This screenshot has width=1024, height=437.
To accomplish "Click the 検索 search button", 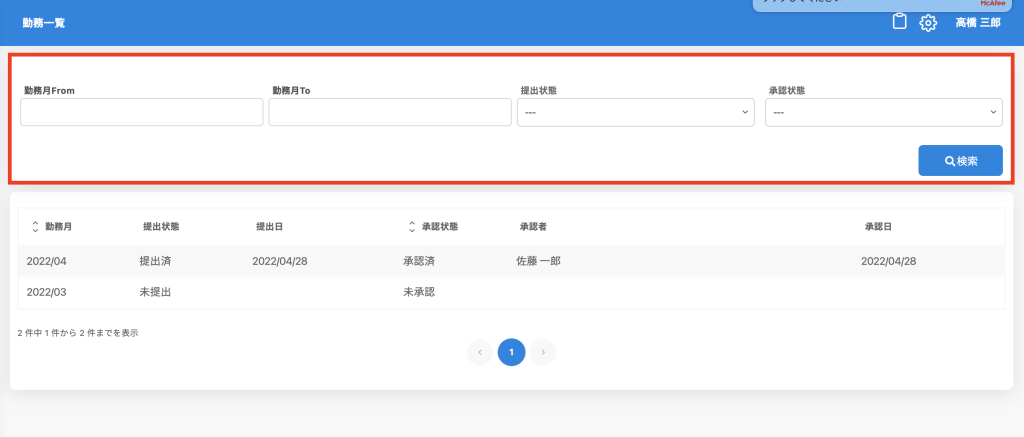I will pyautogui.click(x=960, y=160).
